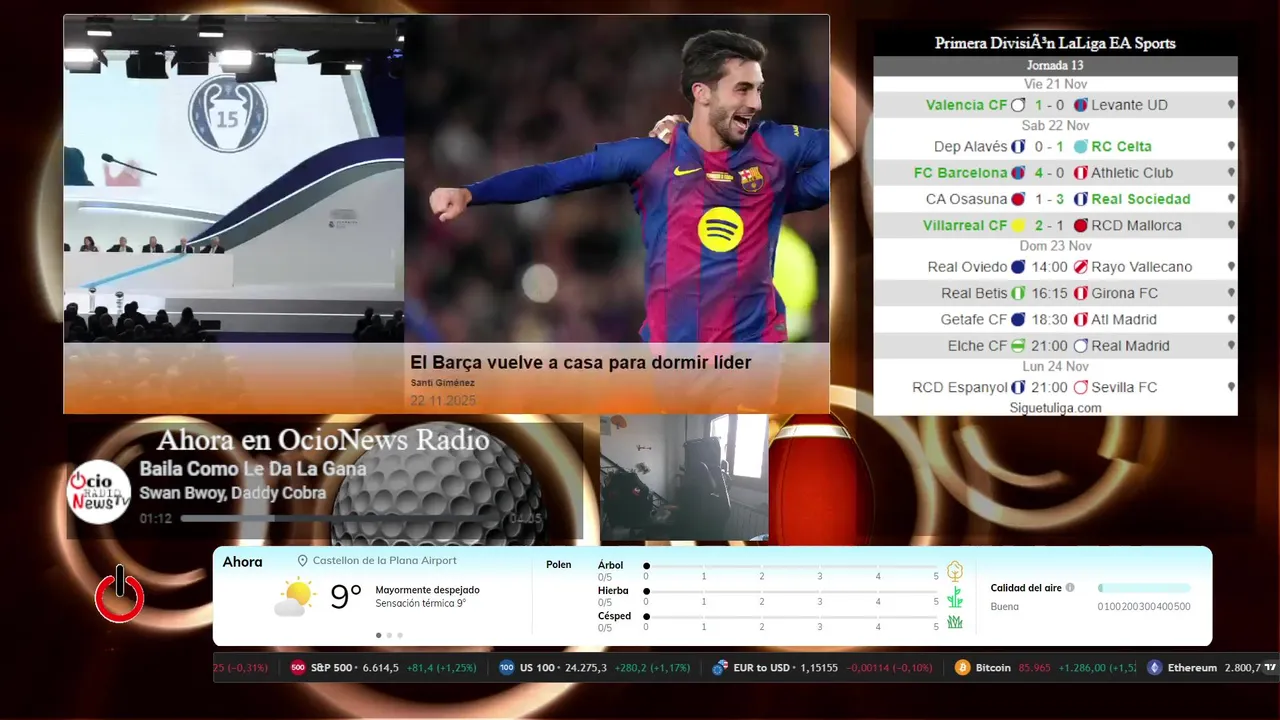Click the Castellon de la Plana Airport label

click(384, 561)
